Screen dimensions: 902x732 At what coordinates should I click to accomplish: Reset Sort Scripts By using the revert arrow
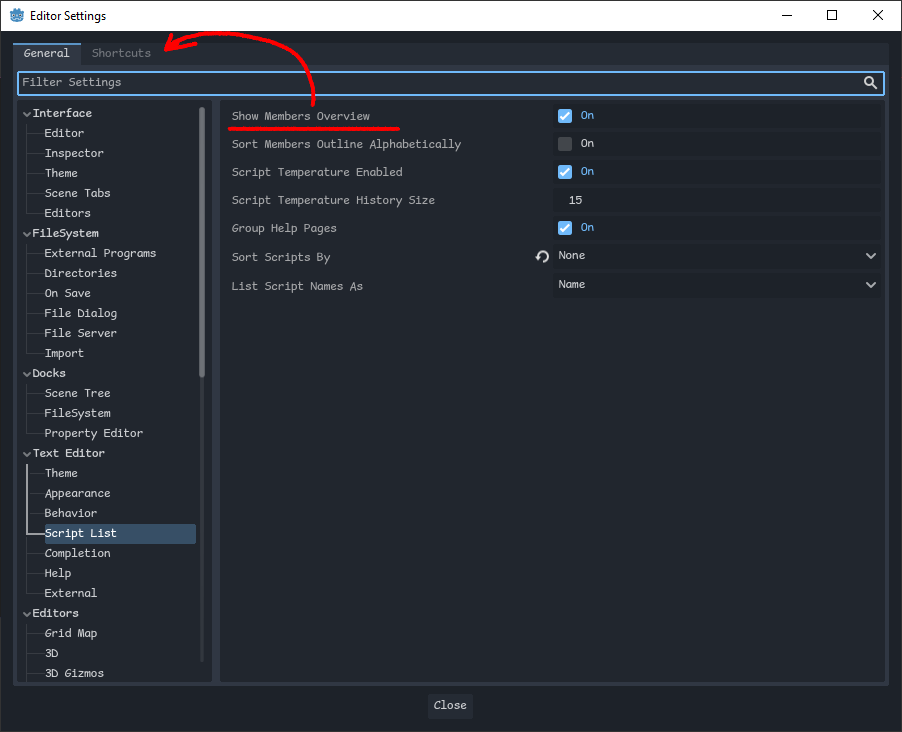[540, 256]
